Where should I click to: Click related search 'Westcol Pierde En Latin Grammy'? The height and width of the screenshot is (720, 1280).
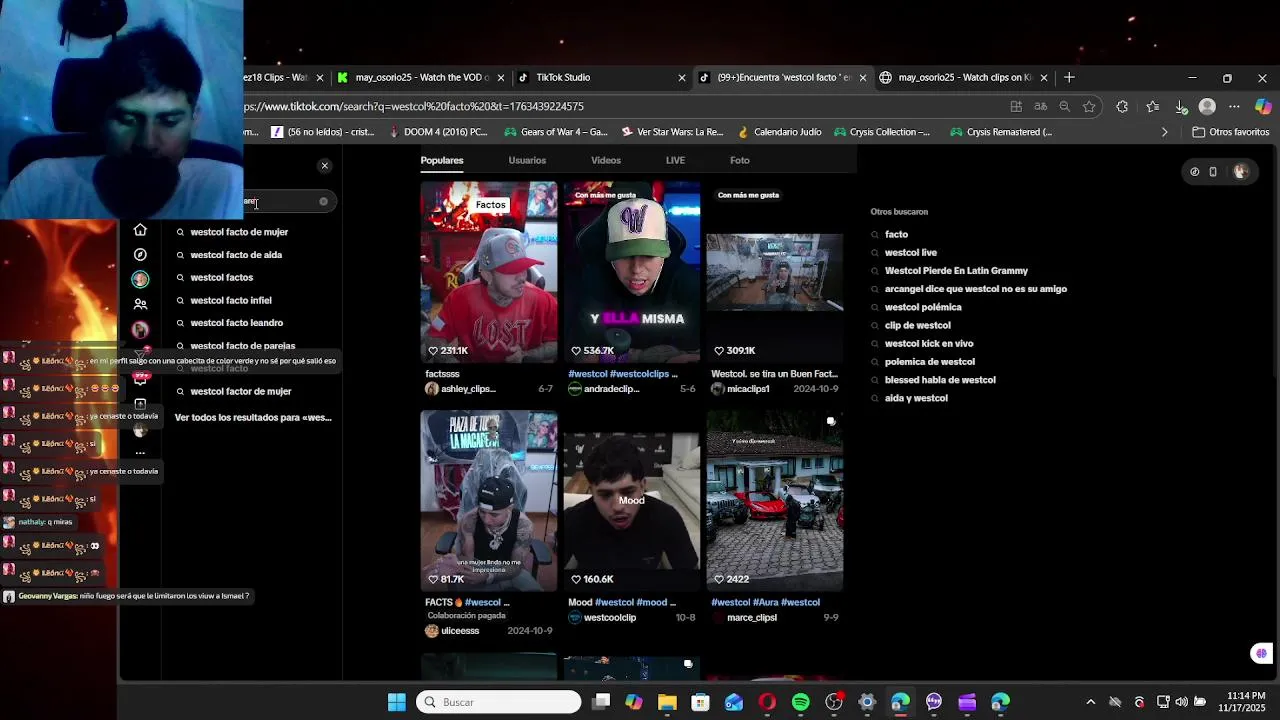956,271
